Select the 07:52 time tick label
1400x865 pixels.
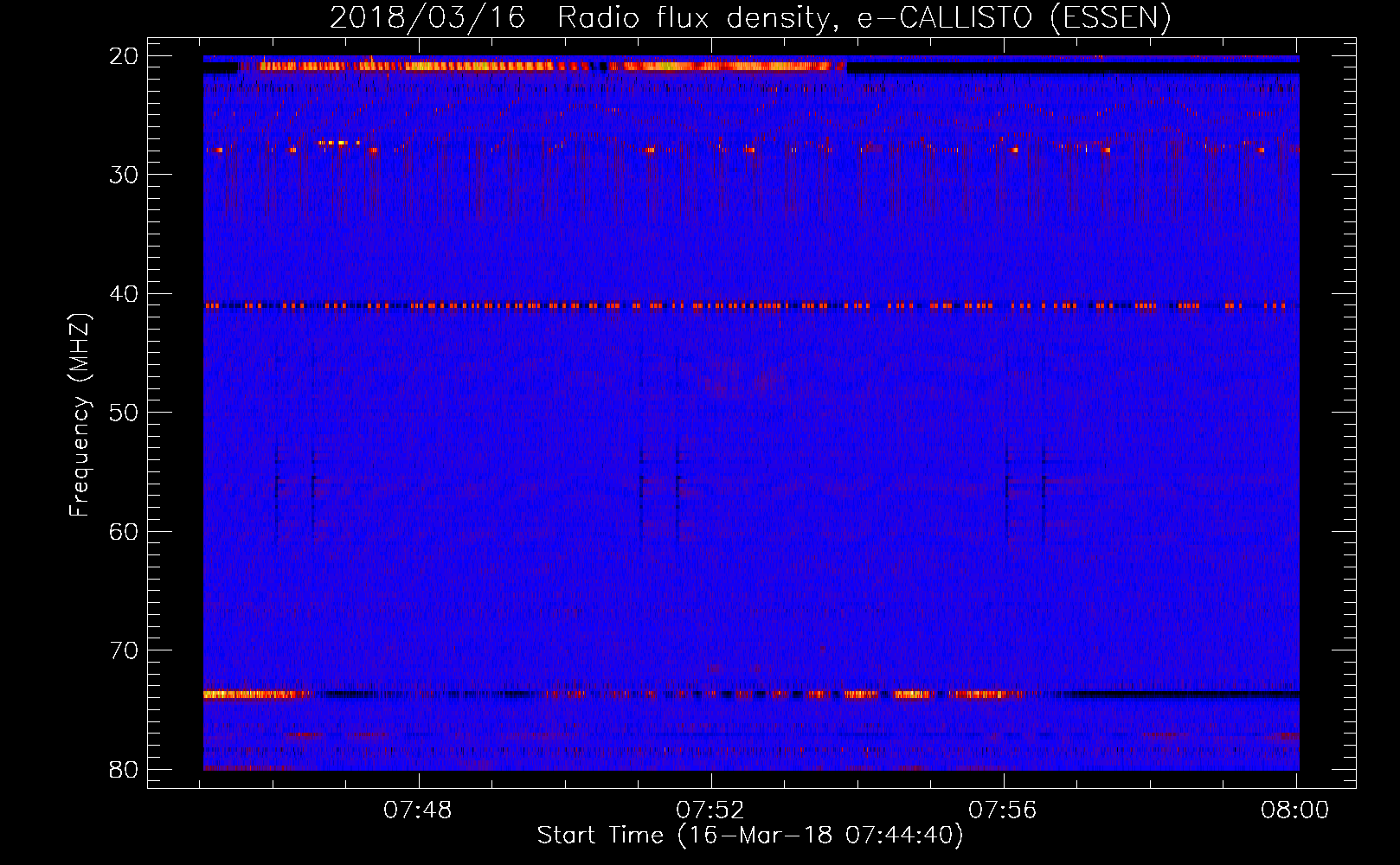[x=710, y=811]
